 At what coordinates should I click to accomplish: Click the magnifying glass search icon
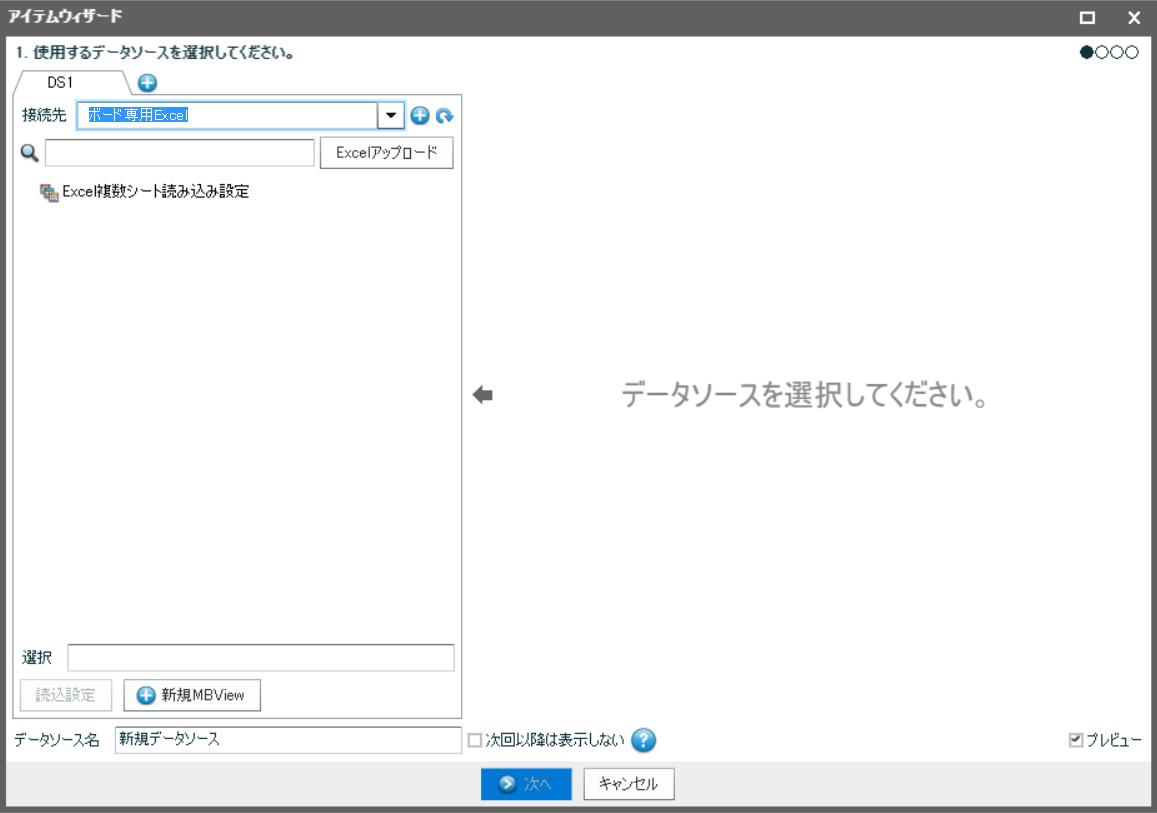(29, 153)
